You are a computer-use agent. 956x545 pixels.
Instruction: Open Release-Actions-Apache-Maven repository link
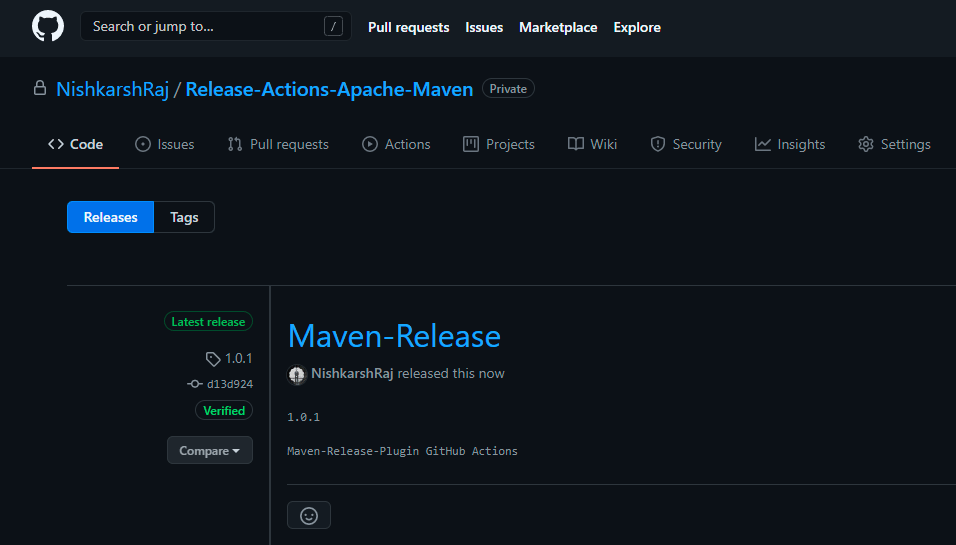tap(329, 89)
